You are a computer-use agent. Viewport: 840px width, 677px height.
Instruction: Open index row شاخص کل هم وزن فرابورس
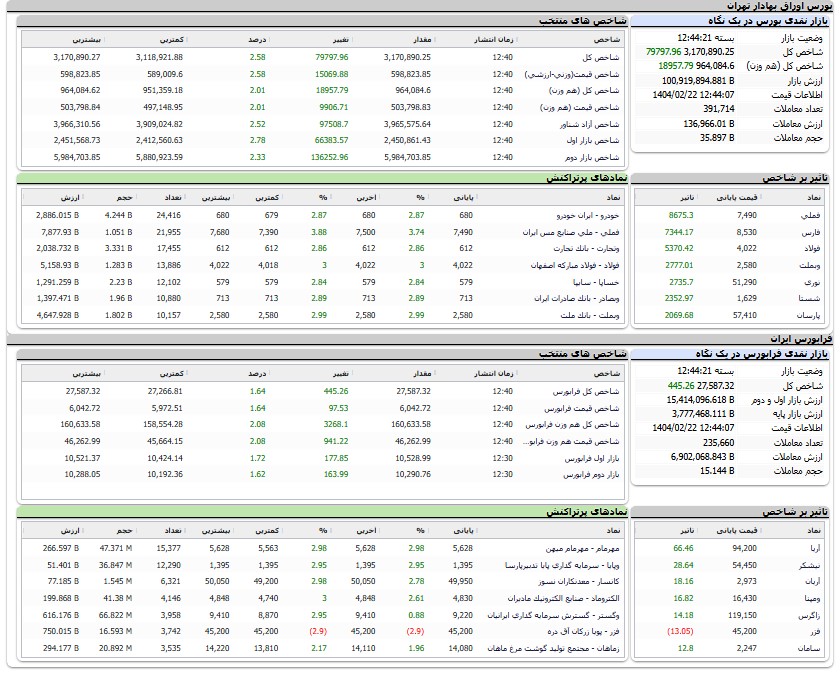pos(323,425)
